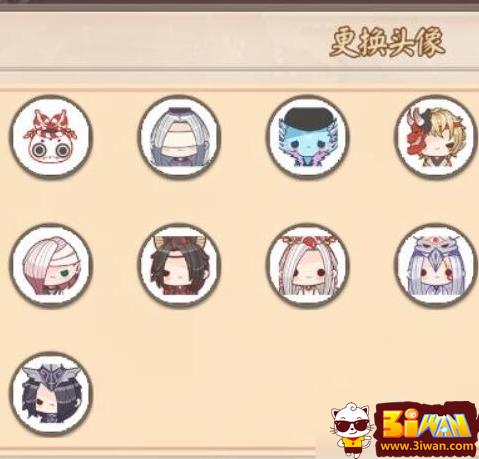Choose the lavender-haired avatar with silver crown
479x459 pixels.
[436, 265]
